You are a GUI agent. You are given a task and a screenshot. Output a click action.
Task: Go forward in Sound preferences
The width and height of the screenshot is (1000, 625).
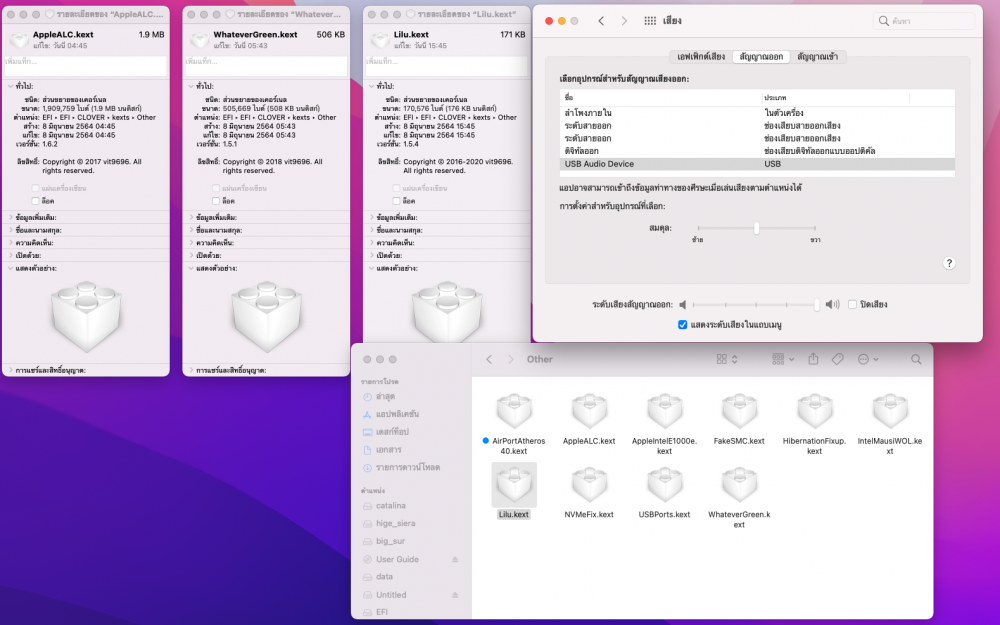(624, 21)
